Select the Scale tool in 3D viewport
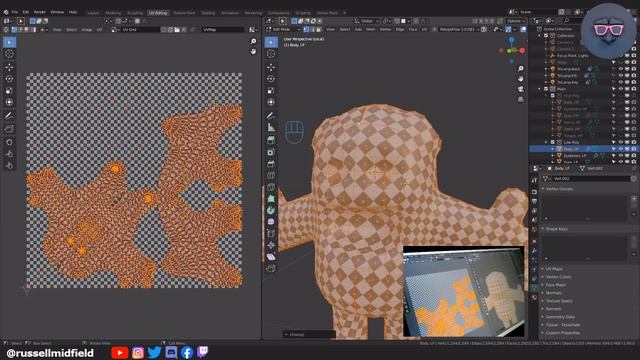The image size is (640, 360). pos(271,91)
